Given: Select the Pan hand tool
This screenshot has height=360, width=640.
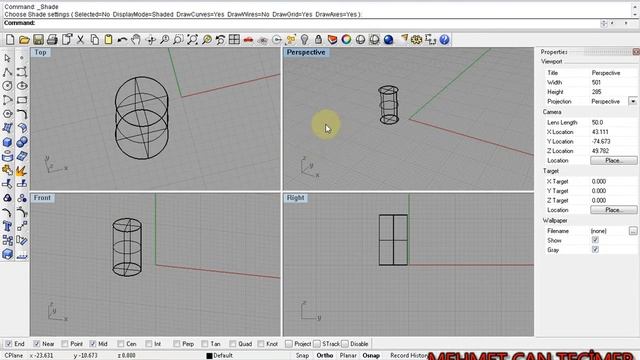Looking at the screenshot, I should click(x=136, y=40).
